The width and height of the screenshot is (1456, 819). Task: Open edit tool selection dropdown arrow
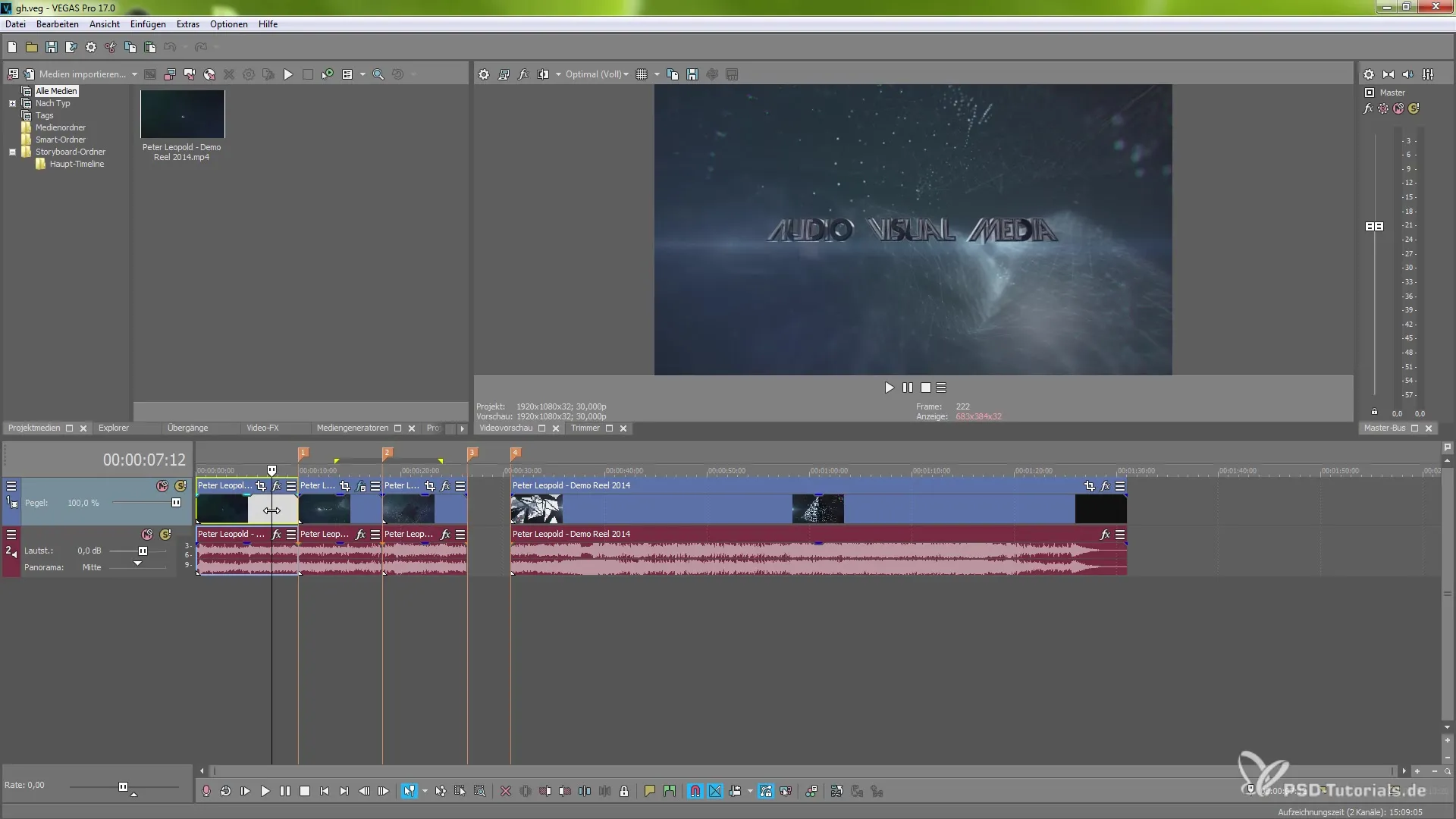[x=425, y=791]
